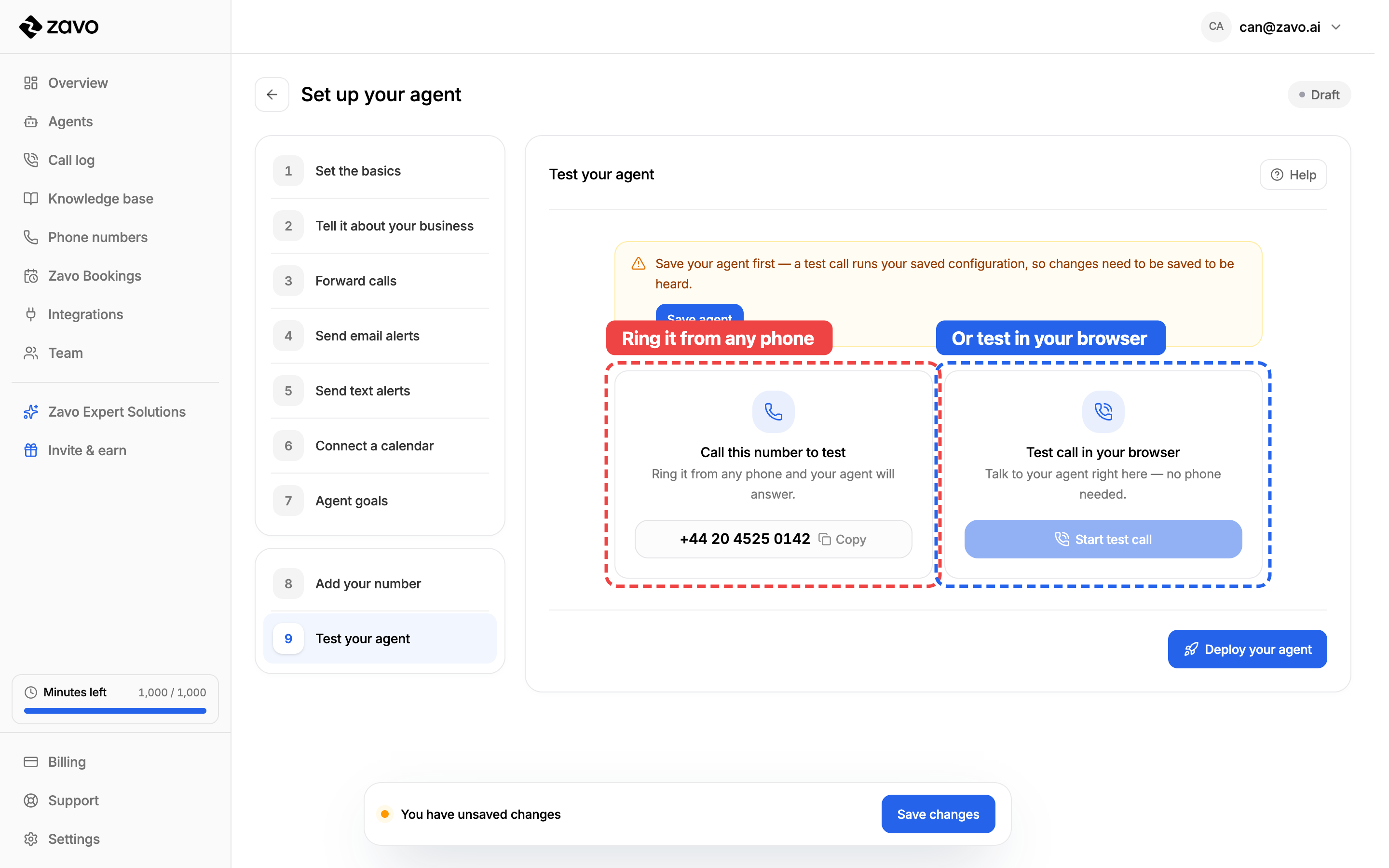
Task: Click the Save agent button in warning
Action: tap(700, 313)
